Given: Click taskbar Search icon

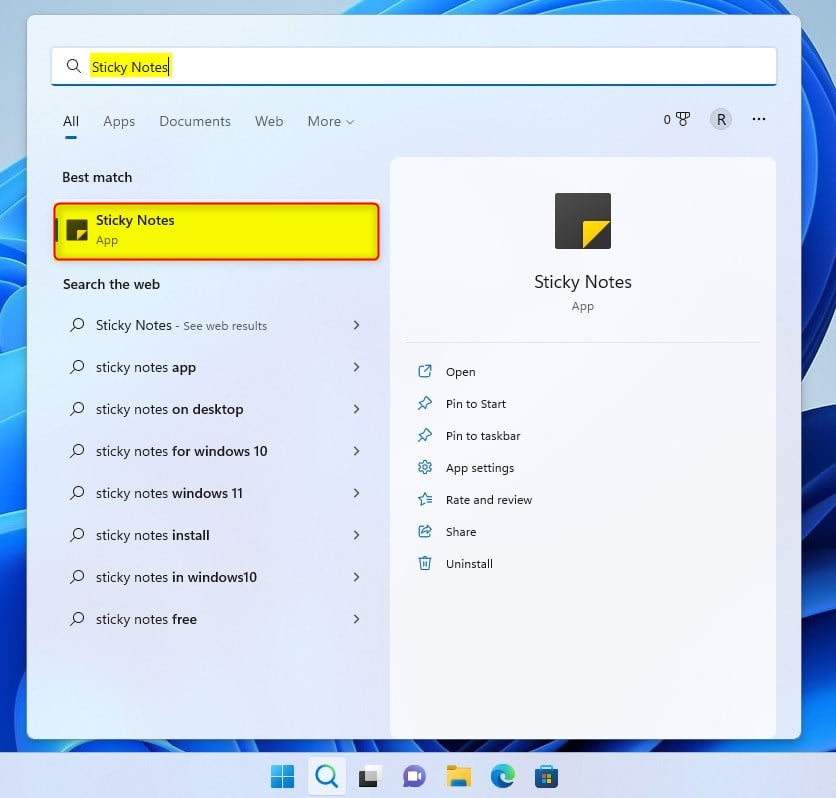Looking at the screenshot, I should (326, 776).
